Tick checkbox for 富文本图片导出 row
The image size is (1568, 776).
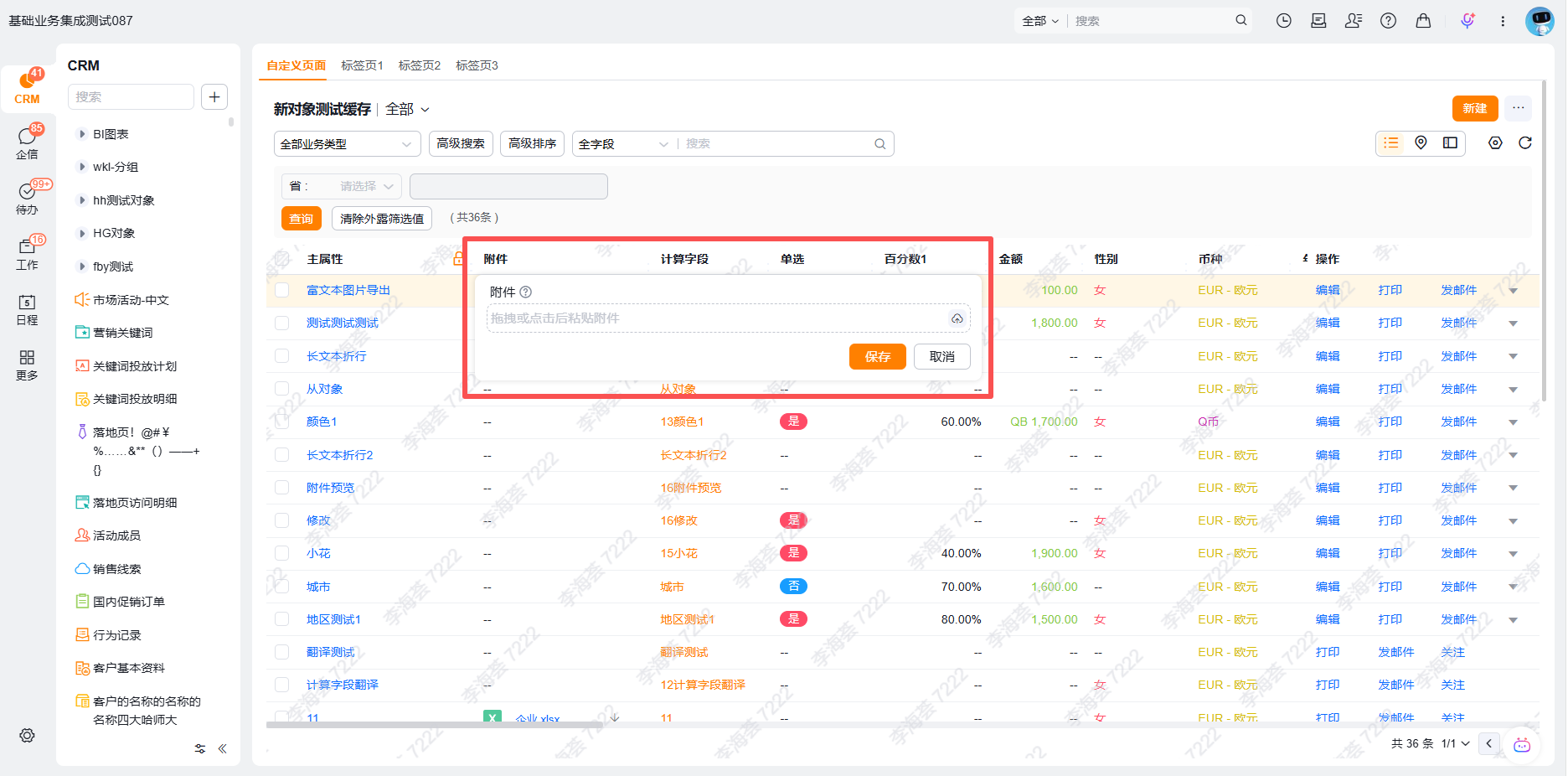[x=282, y=290]
